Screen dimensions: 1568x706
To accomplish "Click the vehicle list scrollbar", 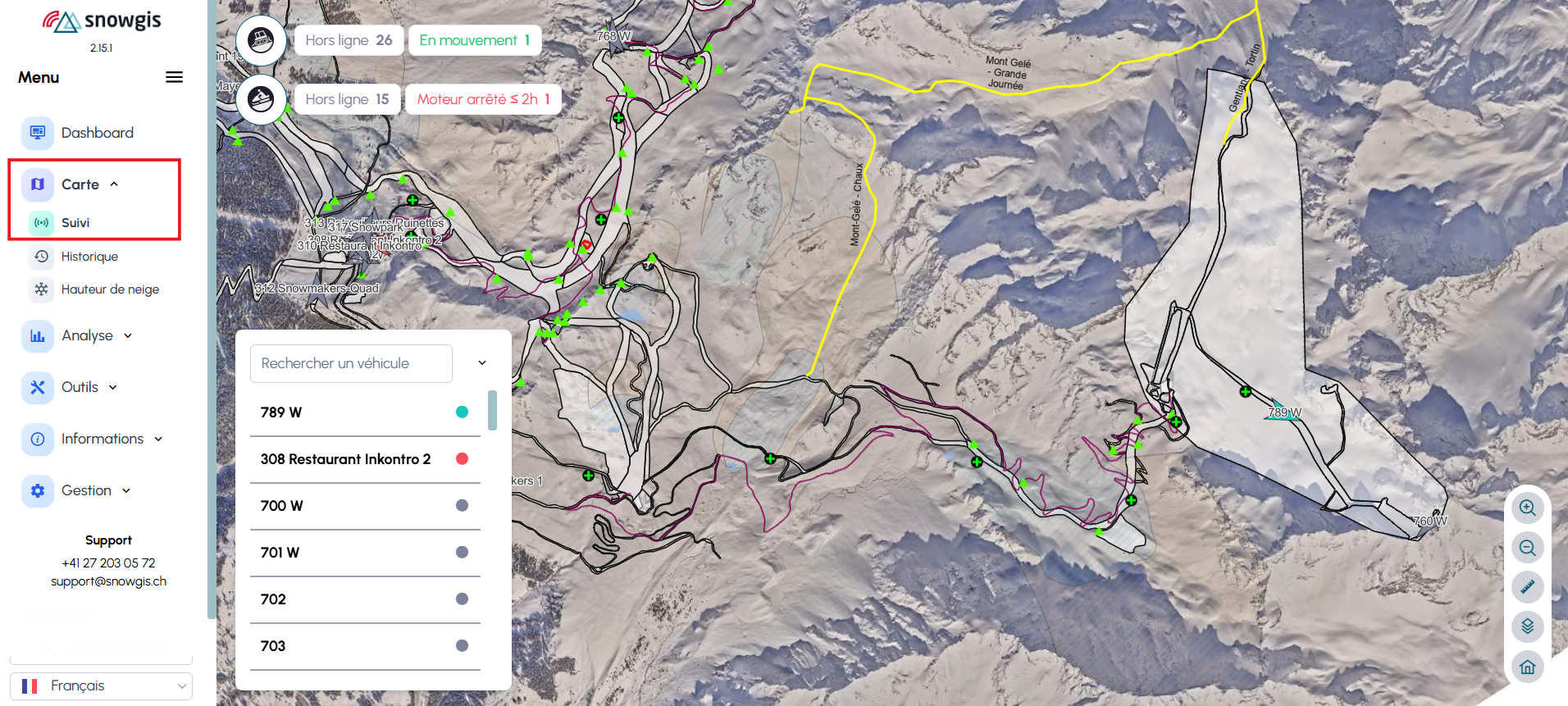I will tap(492, 410).
